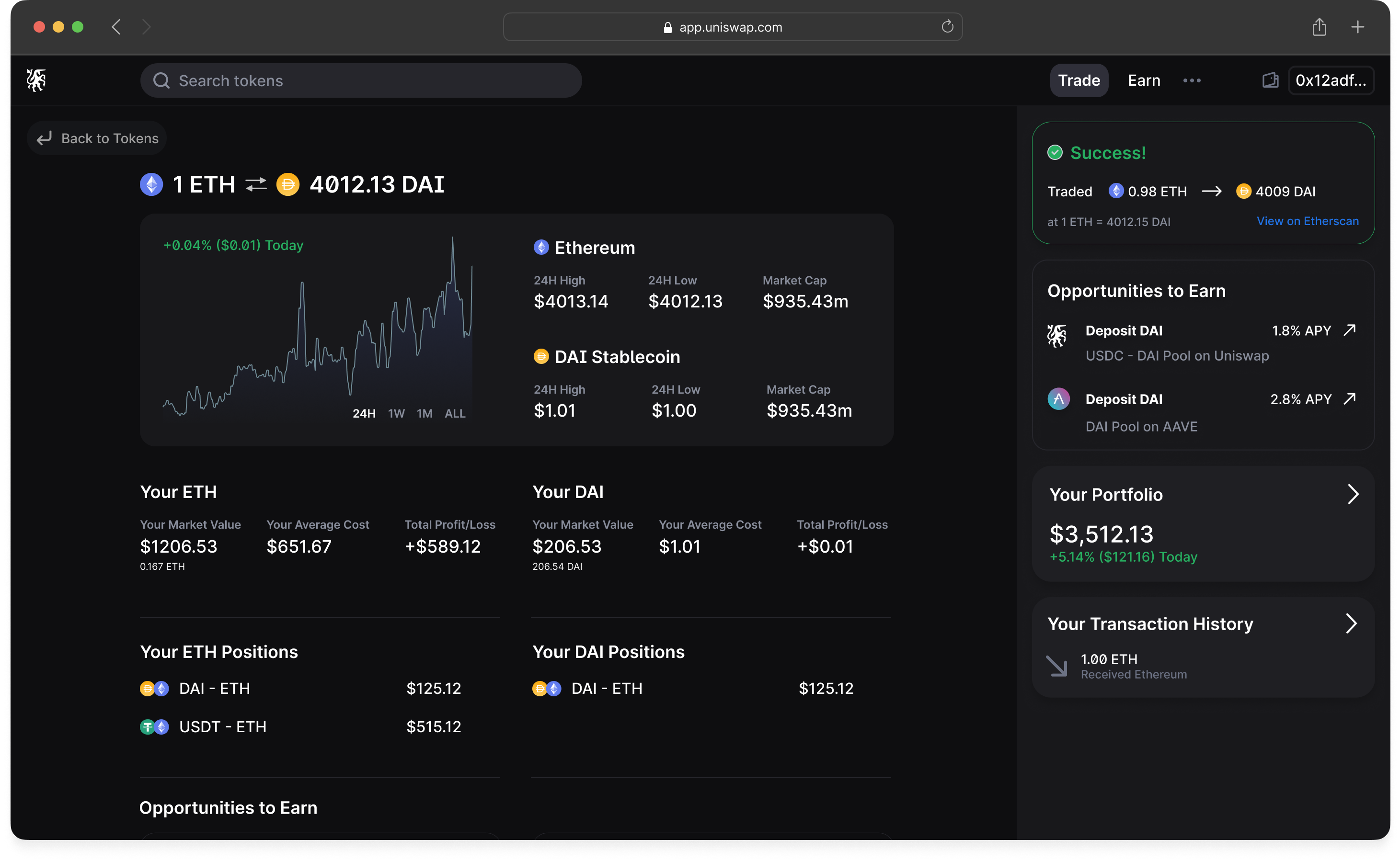Viewport: 1400px width, 862px height.
Task: Click the Safari back arrow
Action: coord(116,27)
